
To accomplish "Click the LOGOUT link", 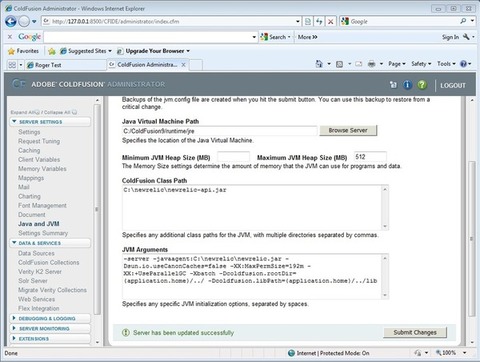I will click(453, 85).
